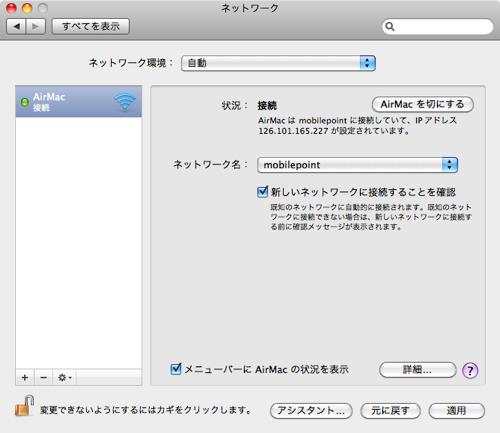Viewport: 500px width, 433px height.
Task: Click the padlock icon to prevent changes
Action: (x=25, y=406)
